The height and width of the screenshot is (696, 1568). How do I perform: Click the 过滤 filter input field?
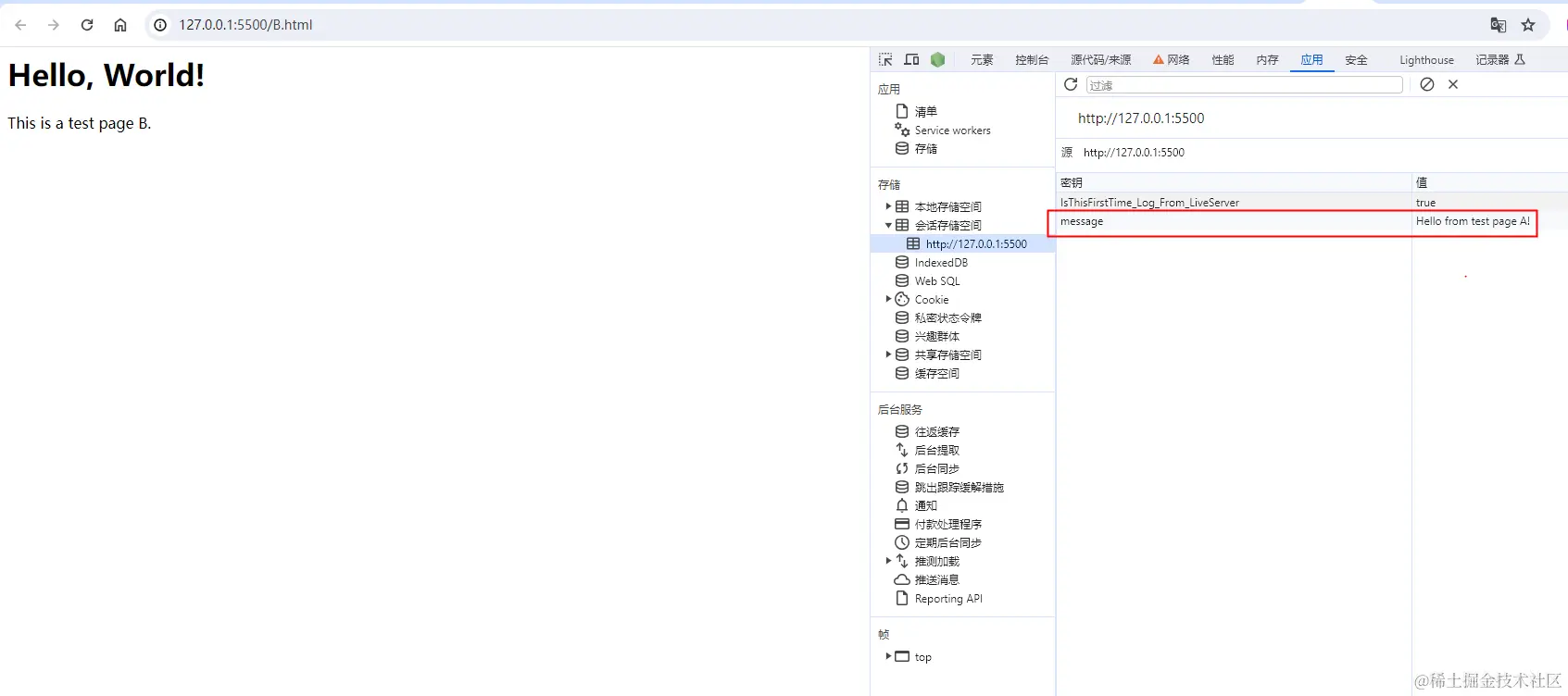(1244, 85)
